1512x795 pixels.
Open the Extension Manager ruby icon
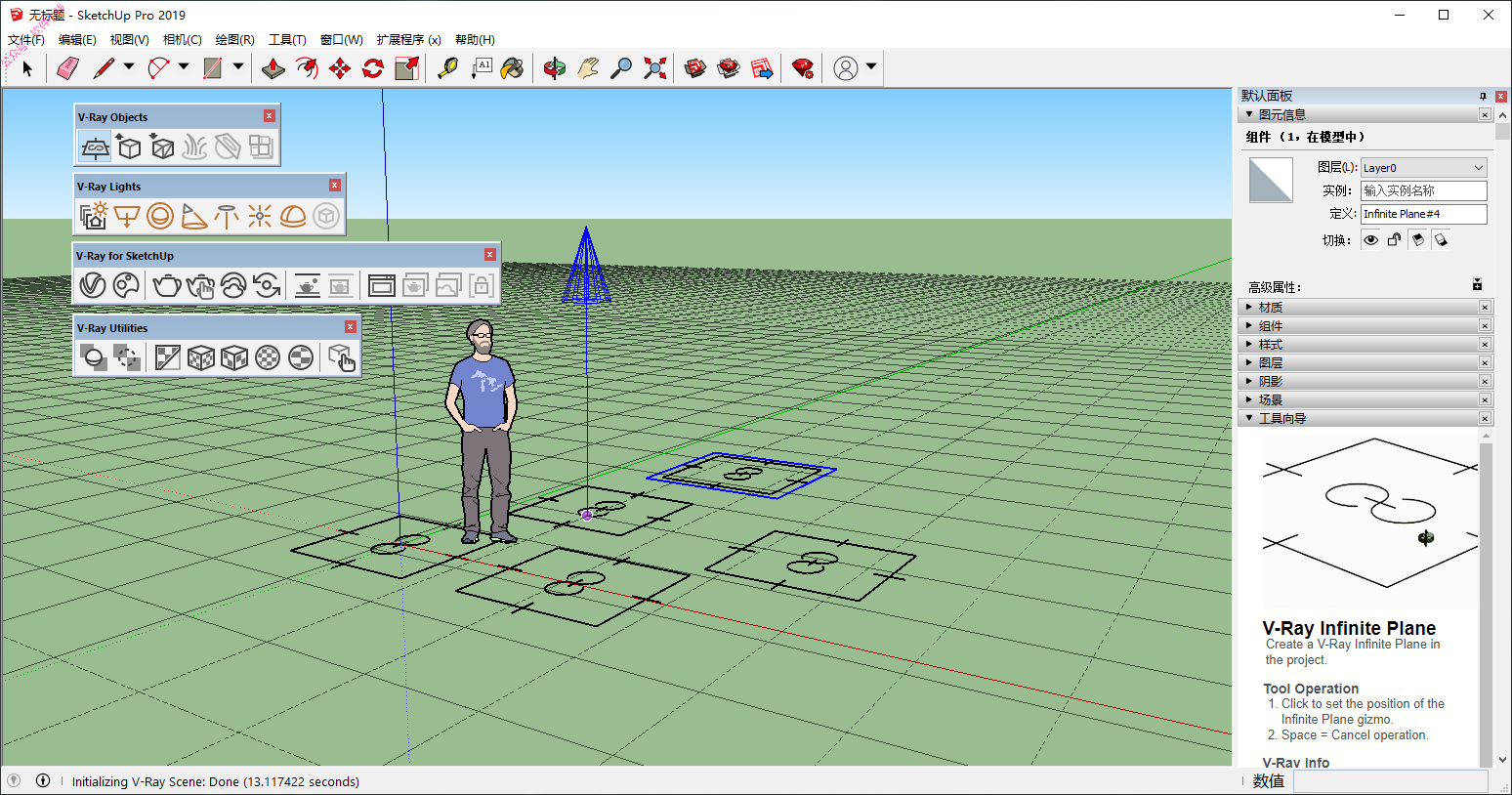[x=803, y=68]
